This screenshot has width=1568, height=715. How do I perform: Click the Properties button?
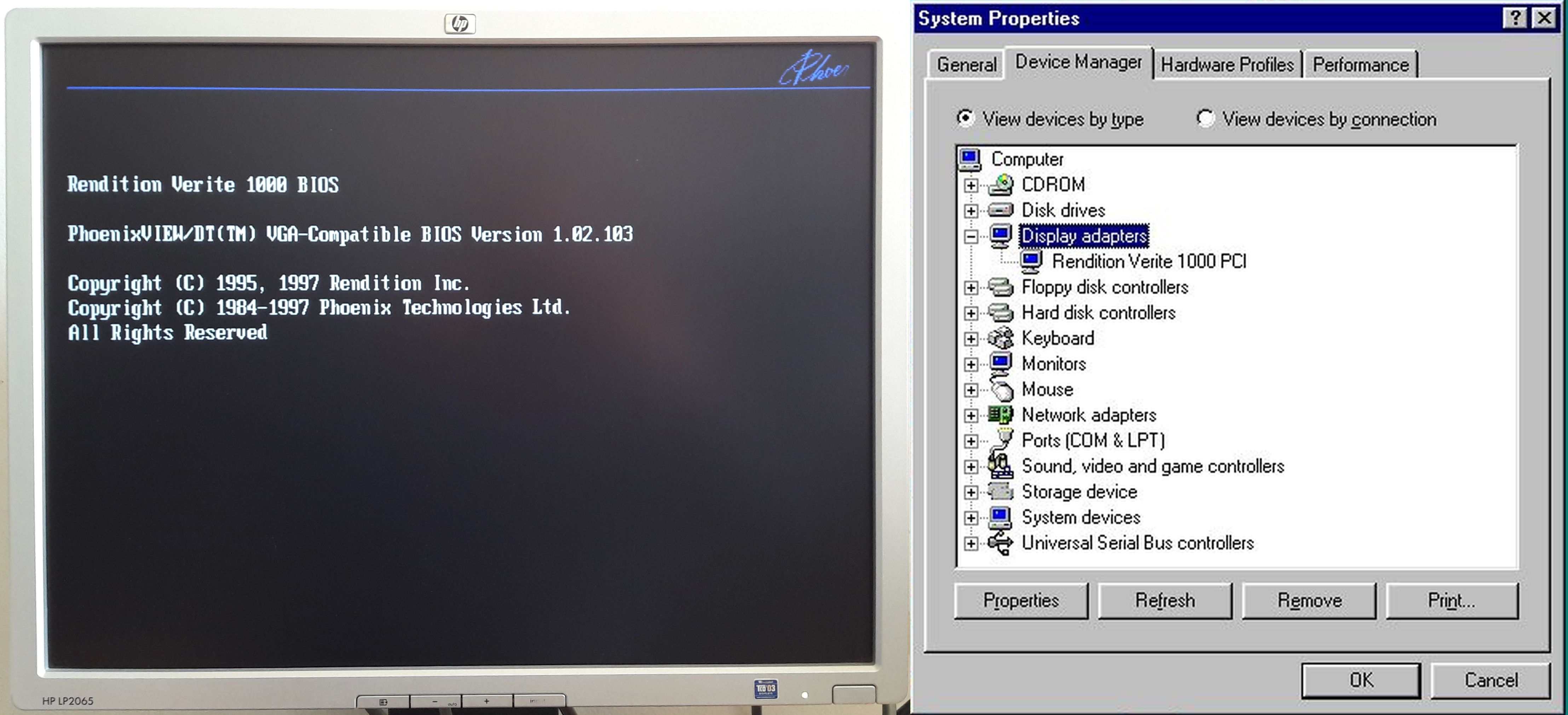[1021, 600]
